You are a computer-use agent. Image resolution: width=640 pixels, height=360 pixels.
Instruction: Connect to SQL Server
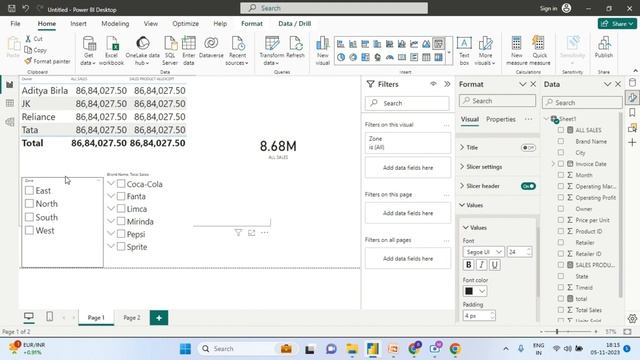coord(170,51)
